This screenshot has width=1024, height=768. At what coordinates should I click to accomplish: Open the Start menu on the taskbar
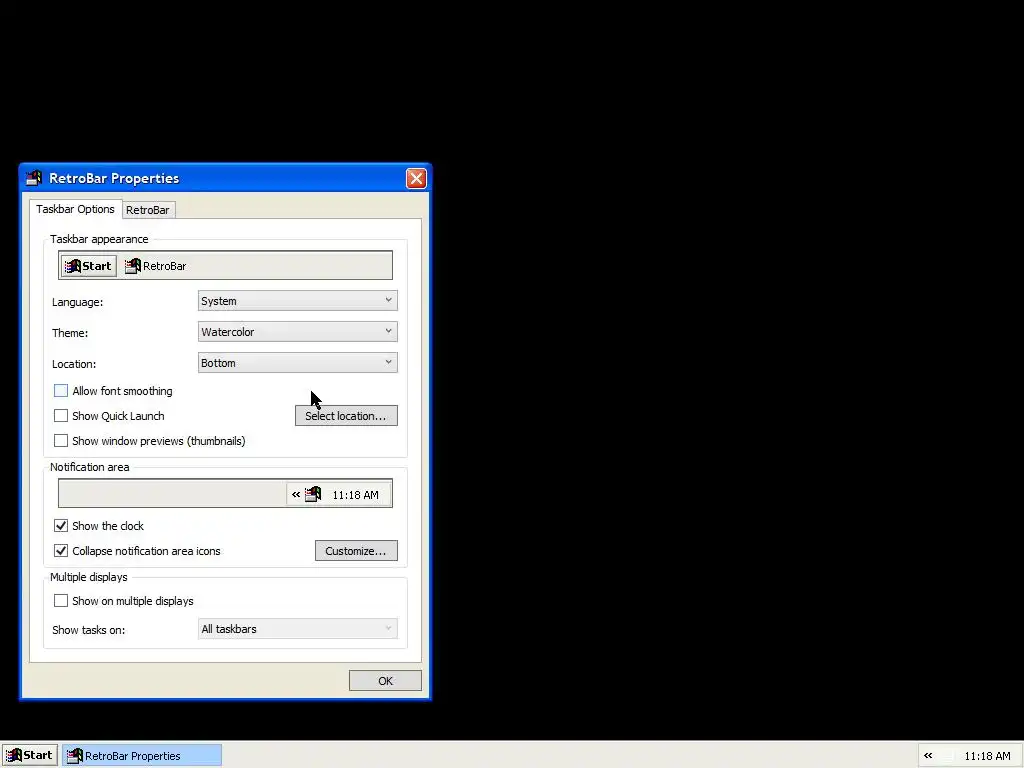coord(29,756)
